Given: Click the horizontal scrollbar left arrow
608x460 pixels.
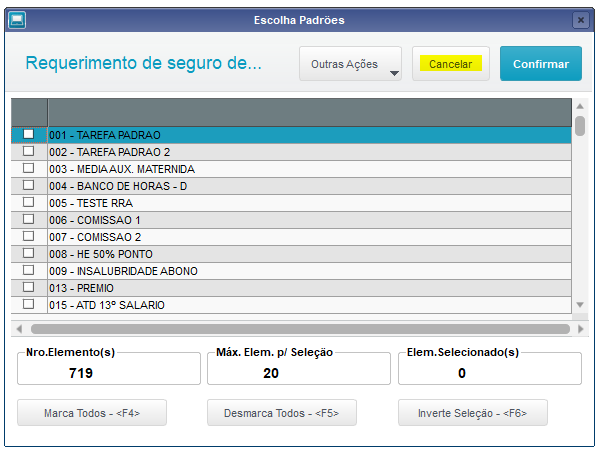Looking at the screenshot, I should (19, 329).
